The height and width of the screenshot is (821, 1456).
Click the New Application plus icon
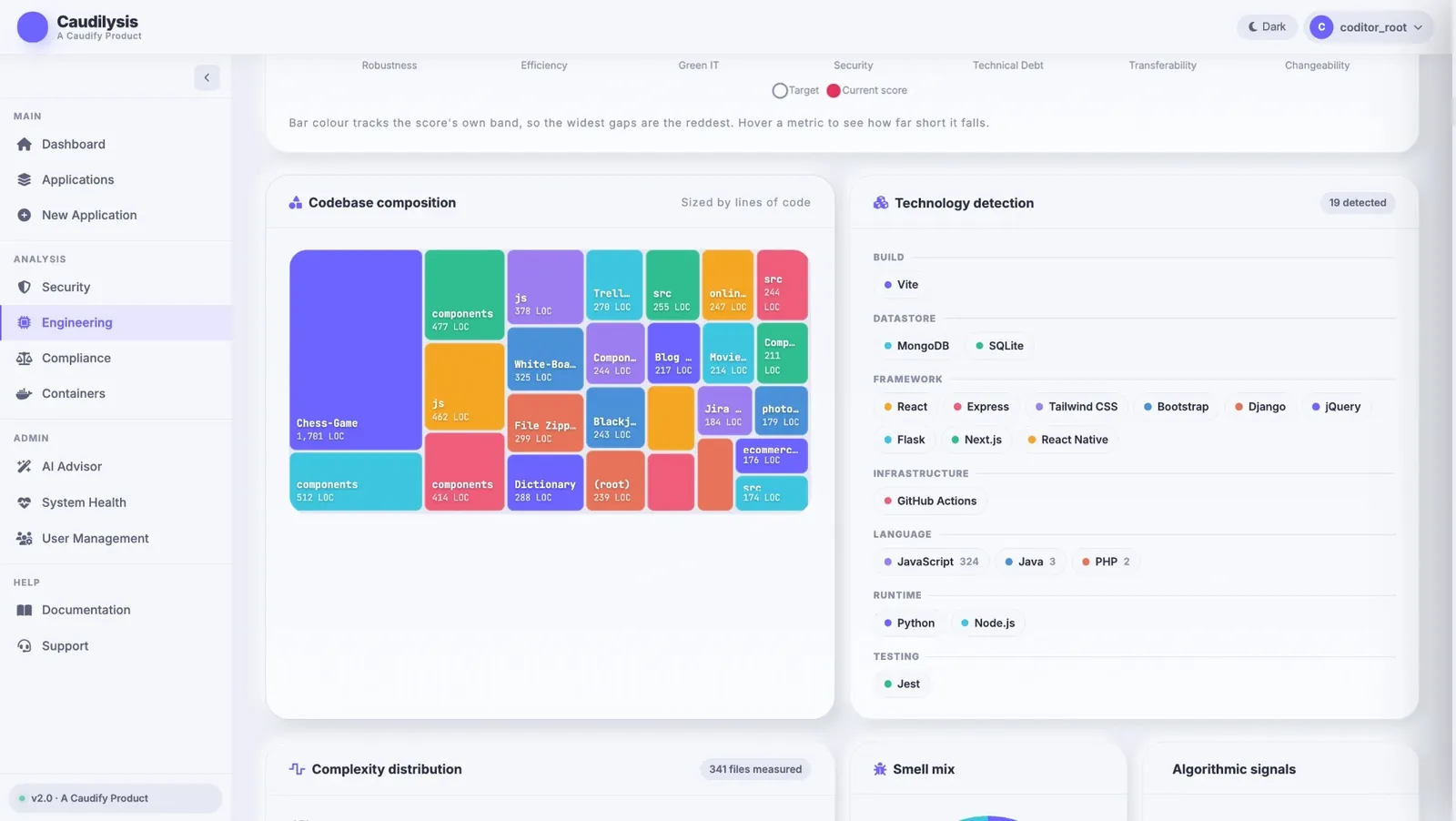point(25,215)
